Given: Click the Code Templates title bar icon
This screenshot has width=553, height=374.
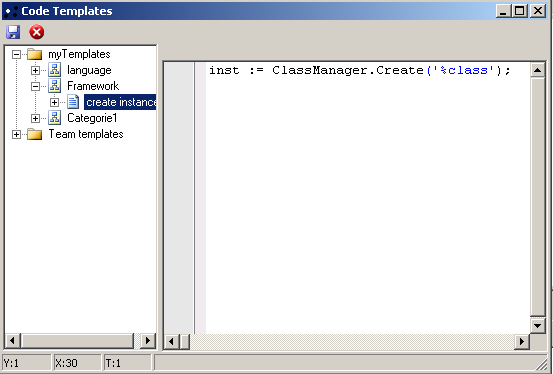Looking at the screenshot, I should click(x=11, y=11).
